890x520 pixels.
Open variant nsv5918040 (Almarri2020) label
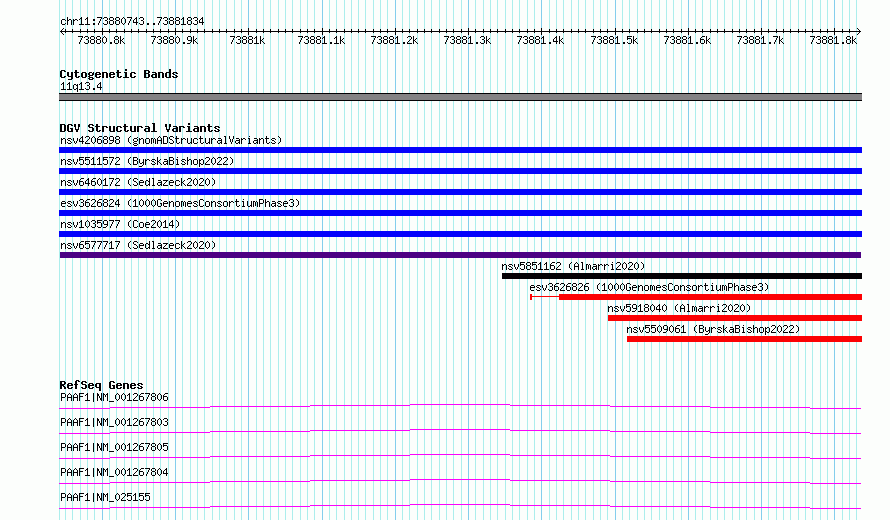point(679,308)
